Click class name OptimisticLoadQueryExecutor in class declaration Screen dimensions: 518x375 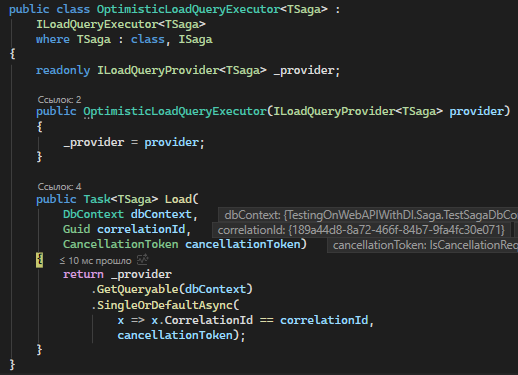(x=188, y=9)
